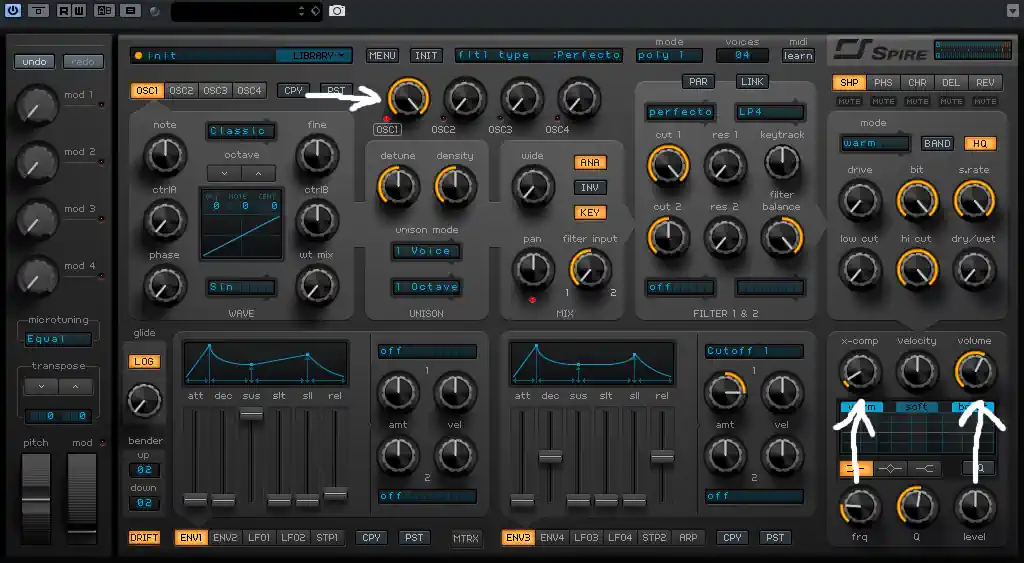Switch to the OSC3 tab

215,90
